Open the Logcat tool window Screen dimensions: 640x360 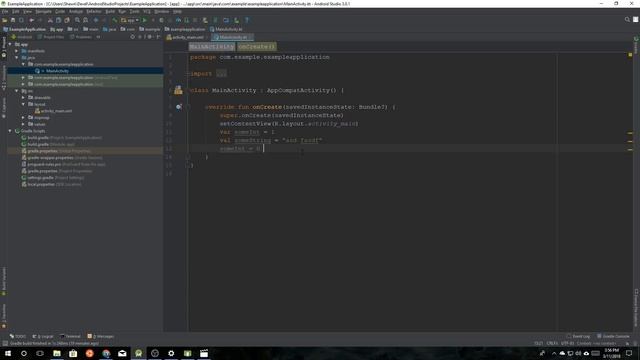(43, 336)
